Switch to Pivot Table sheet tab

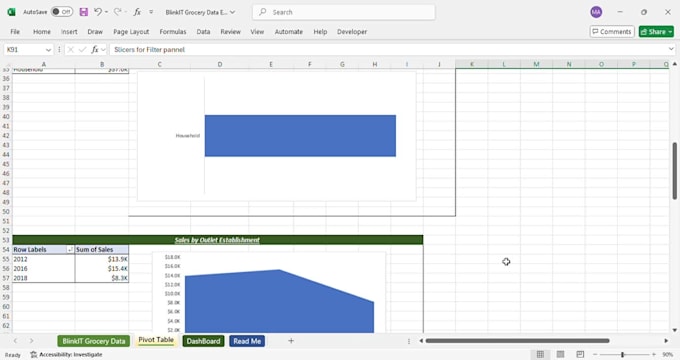pyautogui.click(x=156, y=340)
